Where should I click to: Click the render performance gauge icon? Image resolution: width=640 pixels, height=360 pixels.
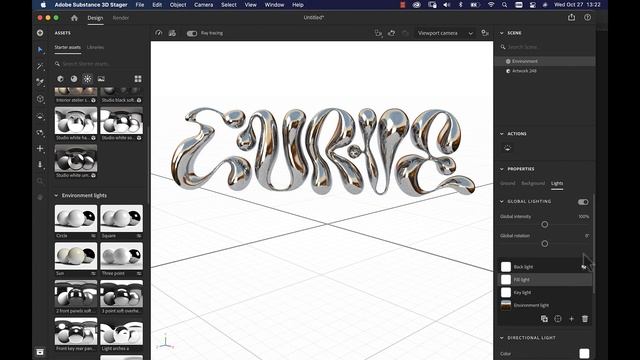[159, 33]
